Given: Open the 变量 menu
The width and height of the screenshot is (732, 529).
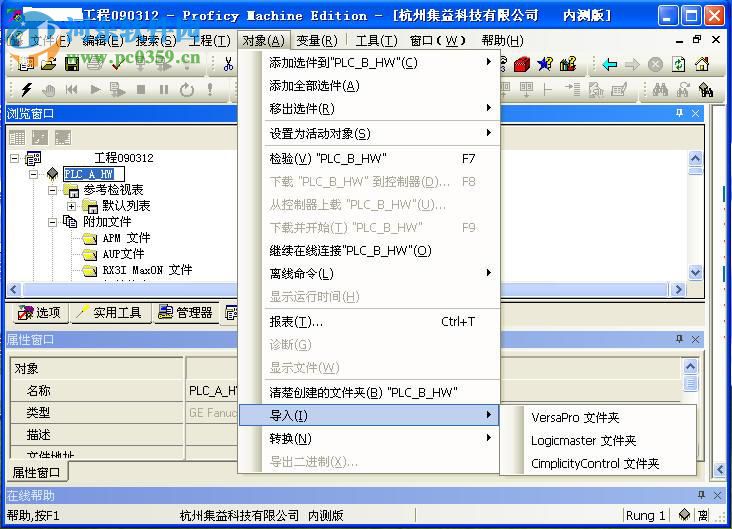Looking at the screenshot, I should 317,41.
